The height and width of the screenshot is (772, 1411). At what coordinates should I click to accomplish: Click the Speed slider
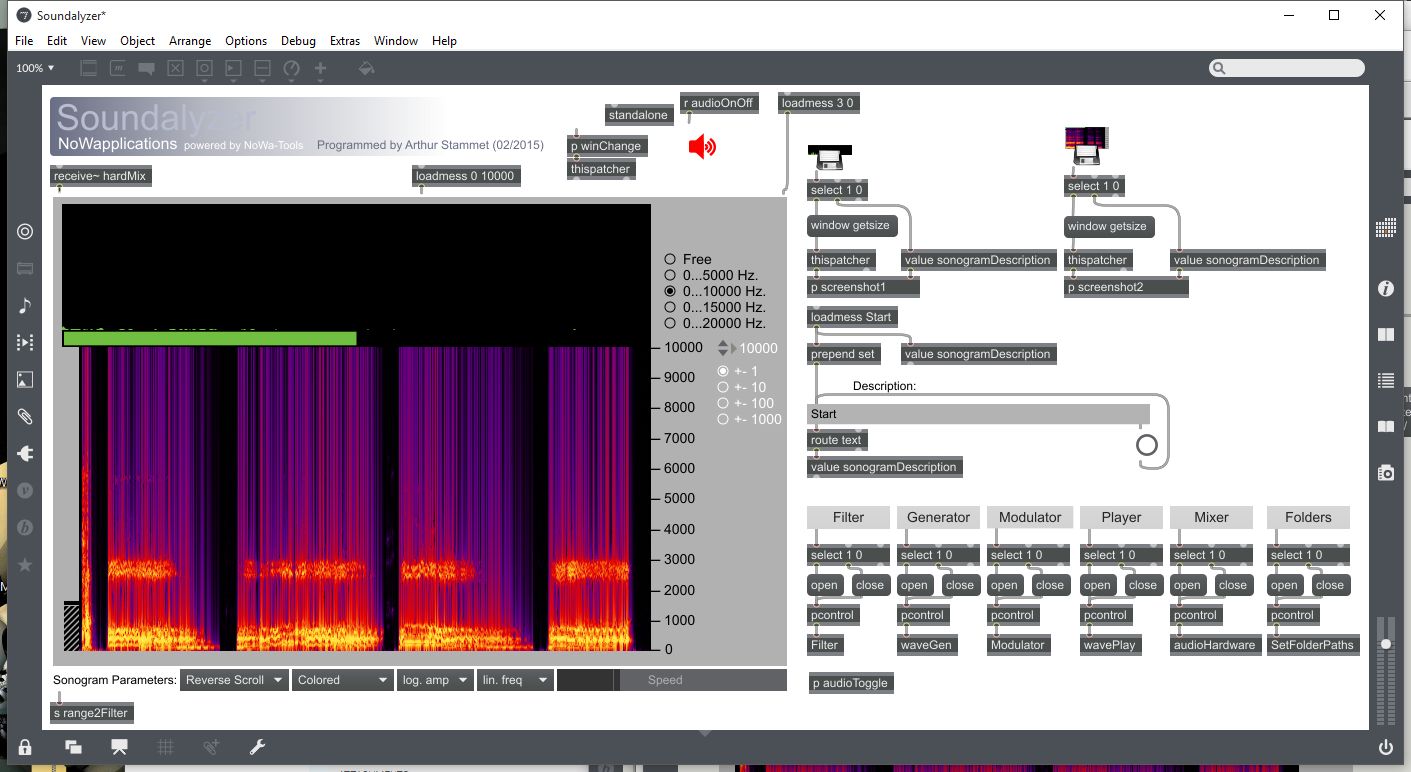tap(672, 680)
